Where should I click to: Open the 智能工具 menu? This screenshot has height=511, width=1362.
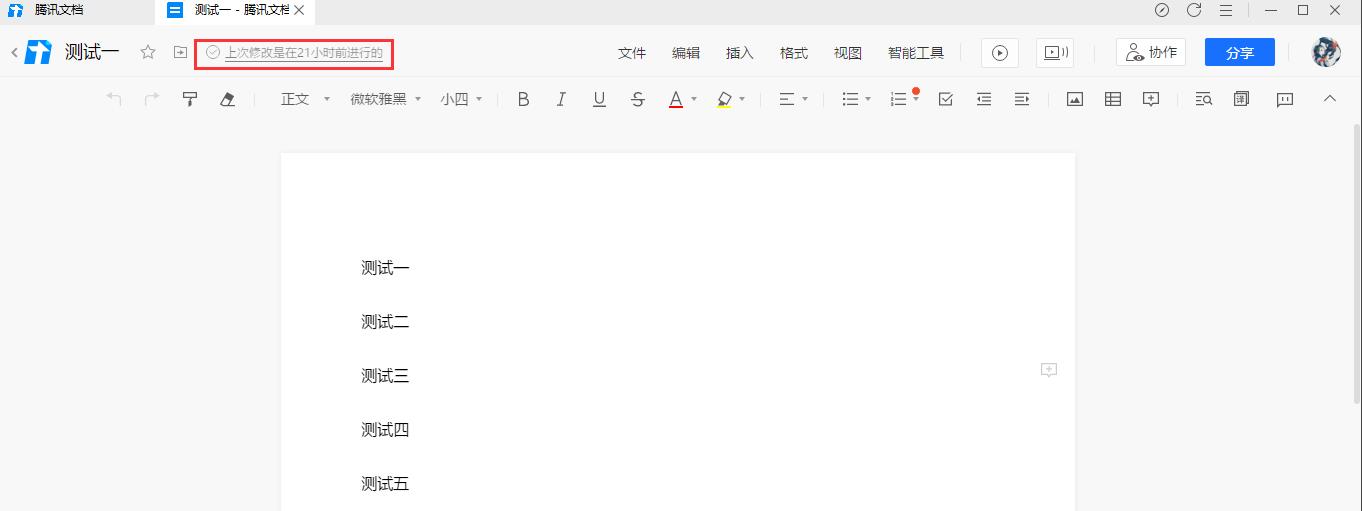click(x=916, y=53)
